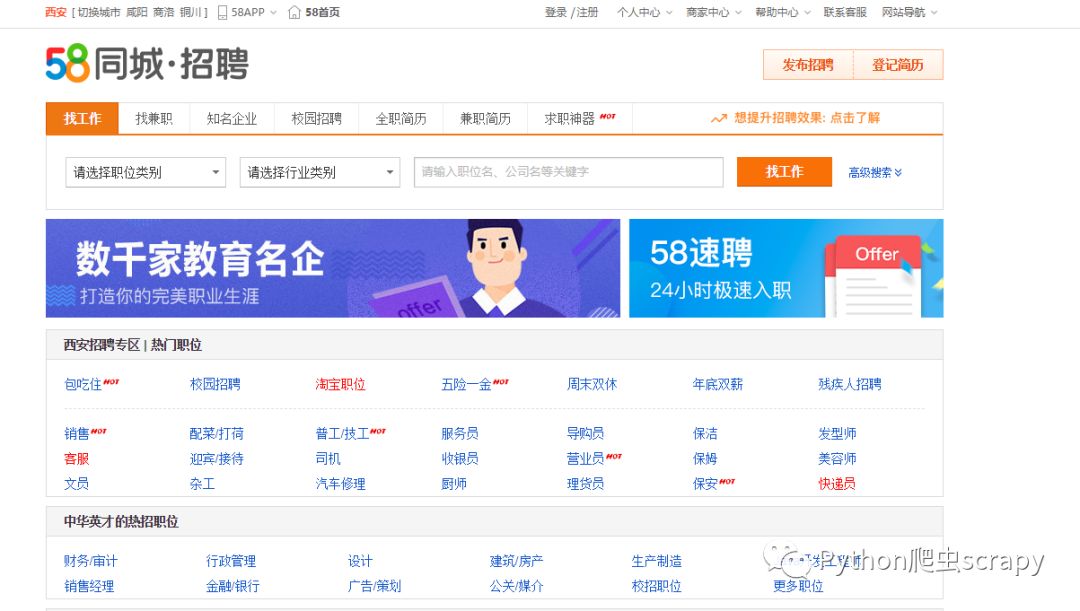Open the 请选择职位类别 dropdown
Screen dimensions: 1080x611
[x=145, y=172]
